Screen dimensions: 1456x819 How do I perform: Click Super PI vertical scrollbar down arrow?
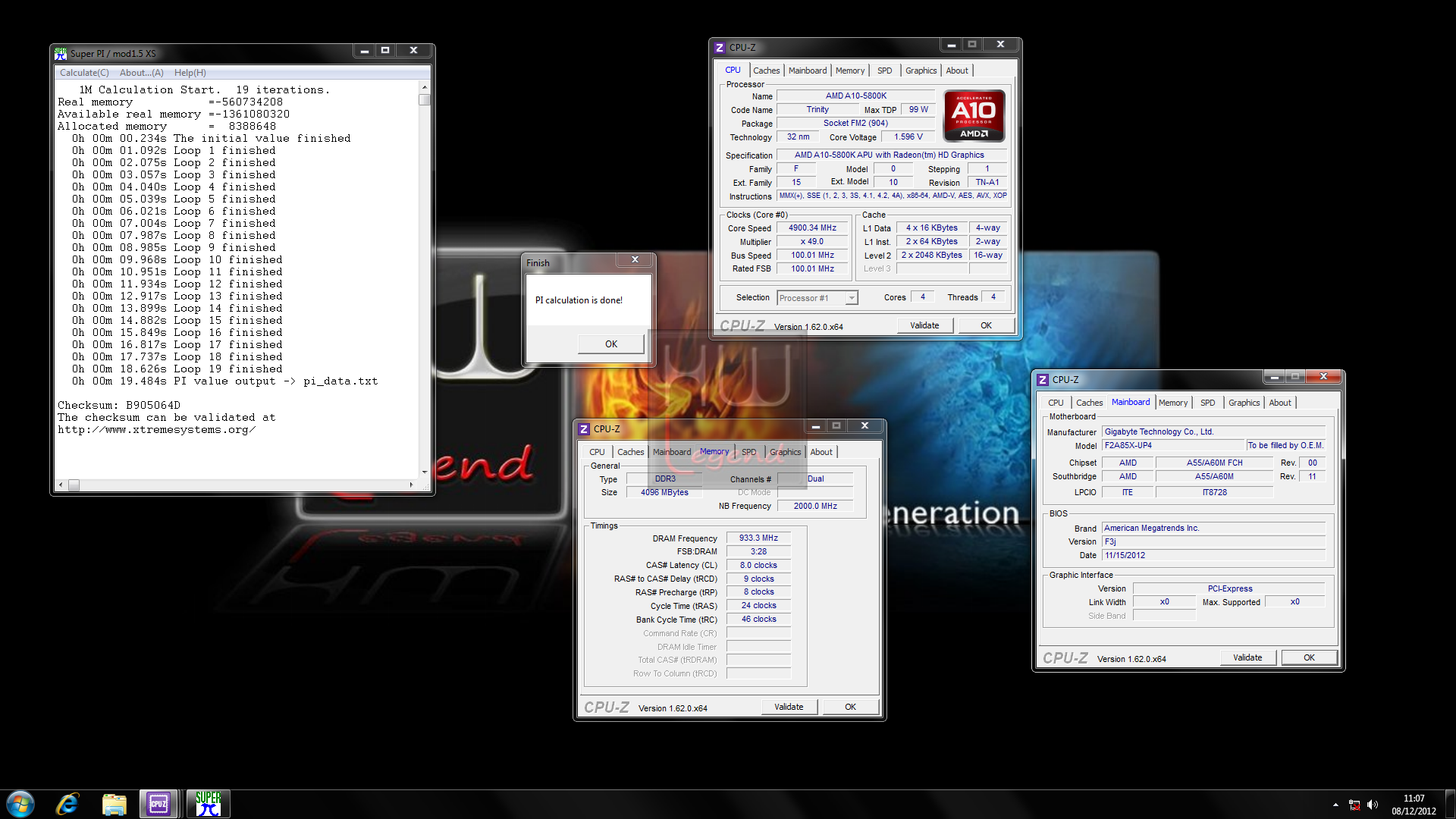pos(425,472)
